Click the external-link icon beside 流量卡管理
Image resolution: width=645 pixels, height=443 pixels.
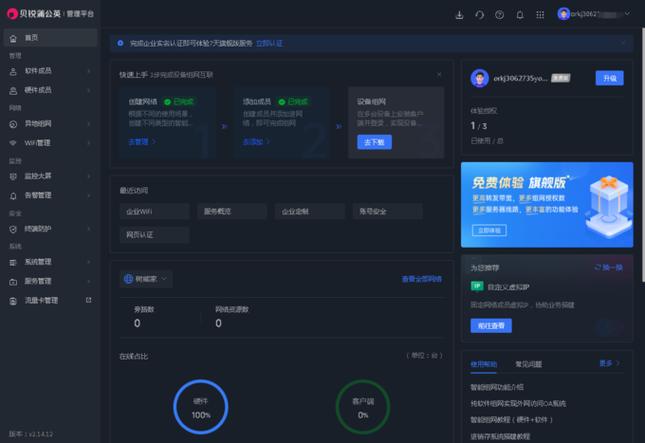tap(88, 300)
